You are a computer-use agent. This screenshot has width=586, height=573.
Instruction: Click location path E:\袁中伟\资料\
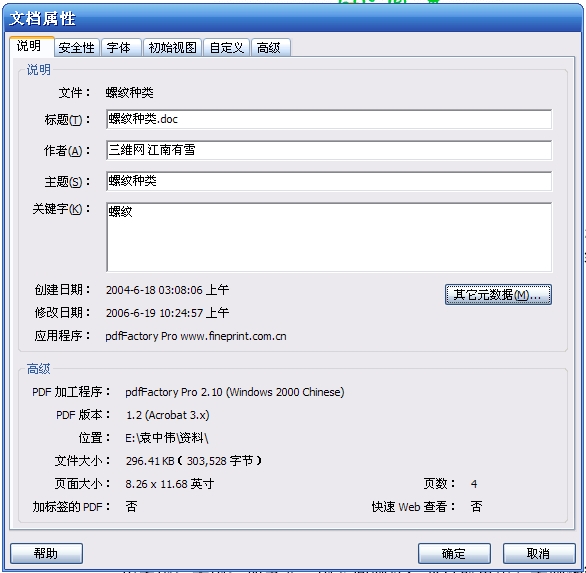coord(167,438)
